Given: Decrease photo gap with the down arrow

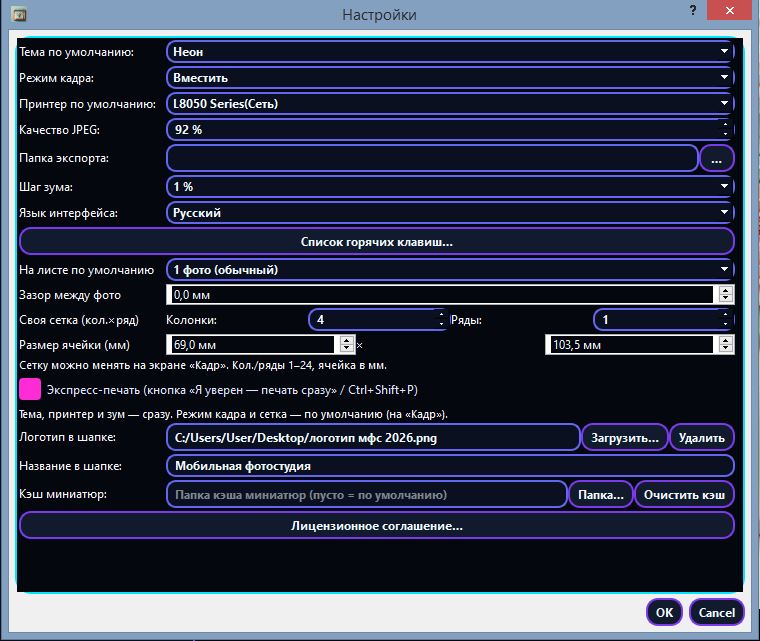Looking at the screenshot, I should 726,299.
